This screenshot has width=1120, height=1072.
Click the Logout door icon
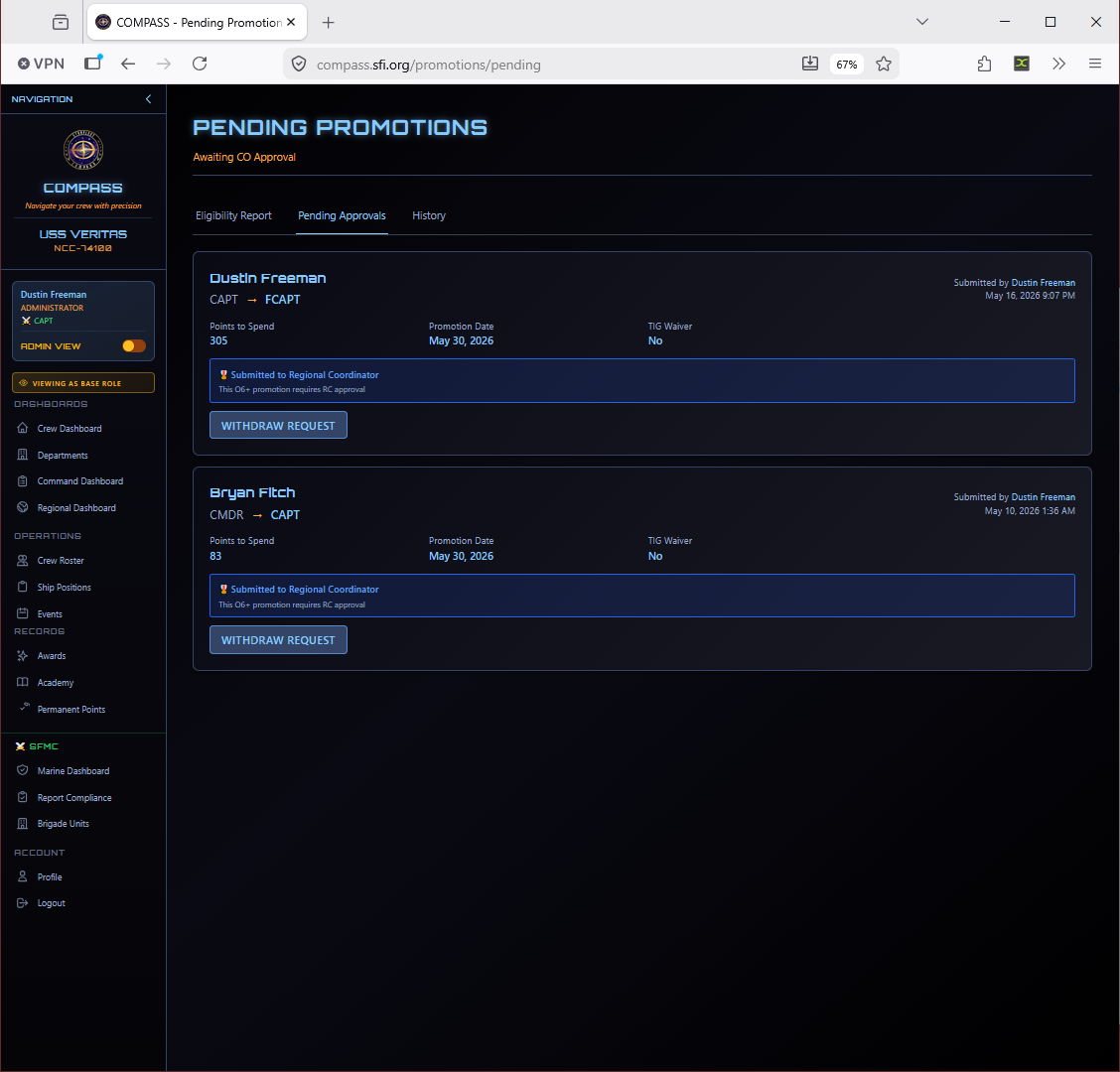(22, 902)
